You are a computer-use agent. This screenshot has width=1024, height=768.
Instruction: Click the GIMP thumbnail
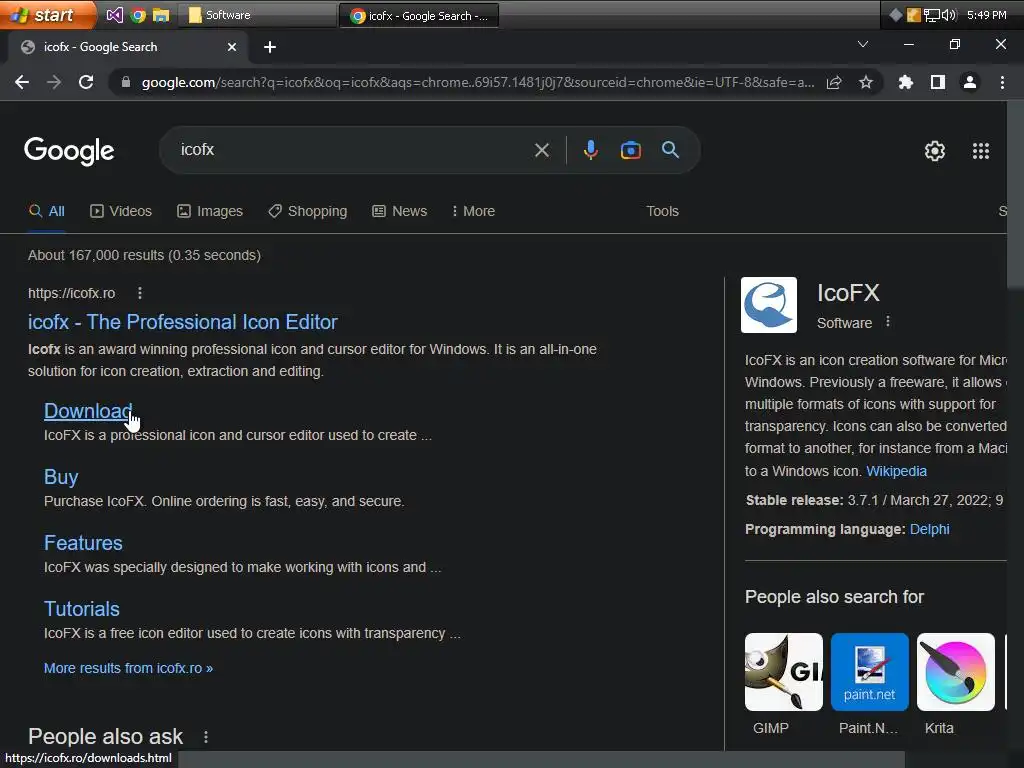pyautogui.click(x=784, y=672)
